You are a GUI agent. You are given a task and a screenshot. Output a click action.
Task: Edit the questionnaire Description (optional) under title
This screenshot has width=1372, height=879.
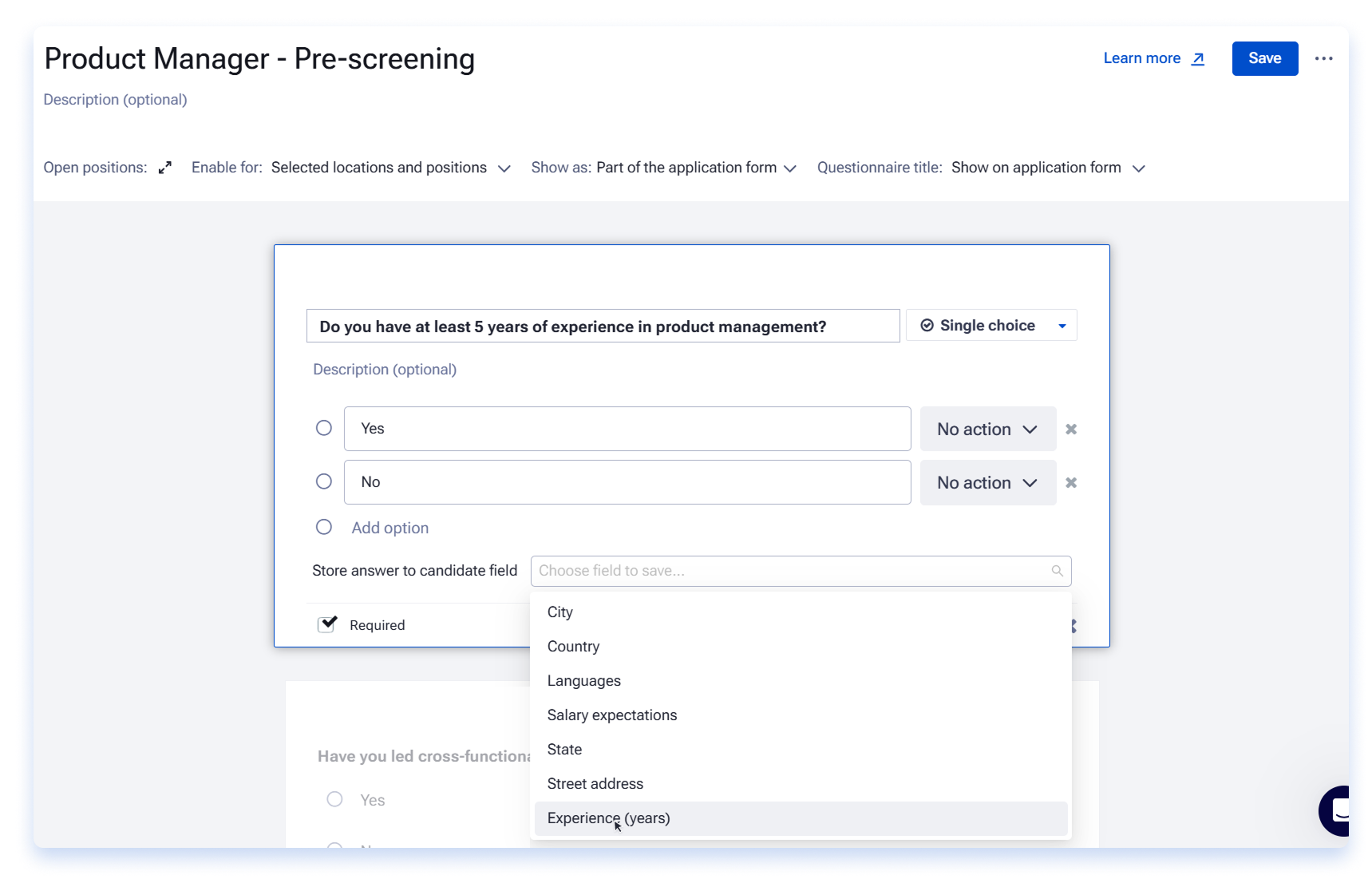click(x=115, y=100)
